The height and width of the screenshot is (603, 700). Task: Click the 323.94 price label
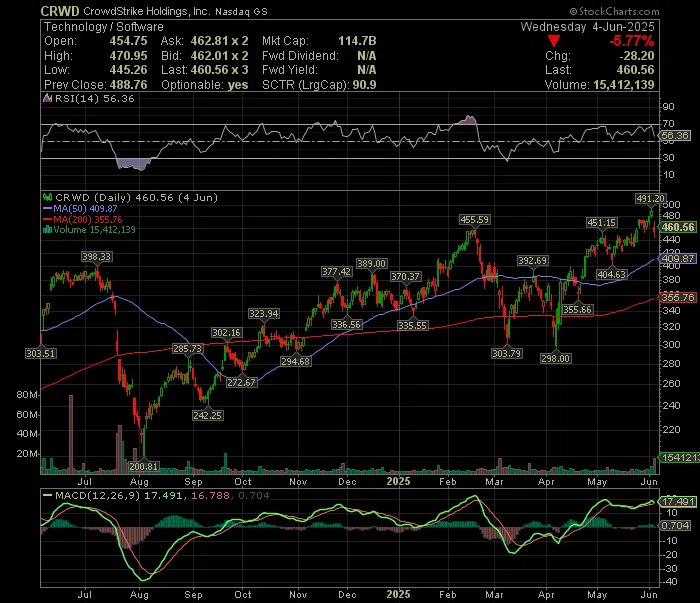(264, 313)
